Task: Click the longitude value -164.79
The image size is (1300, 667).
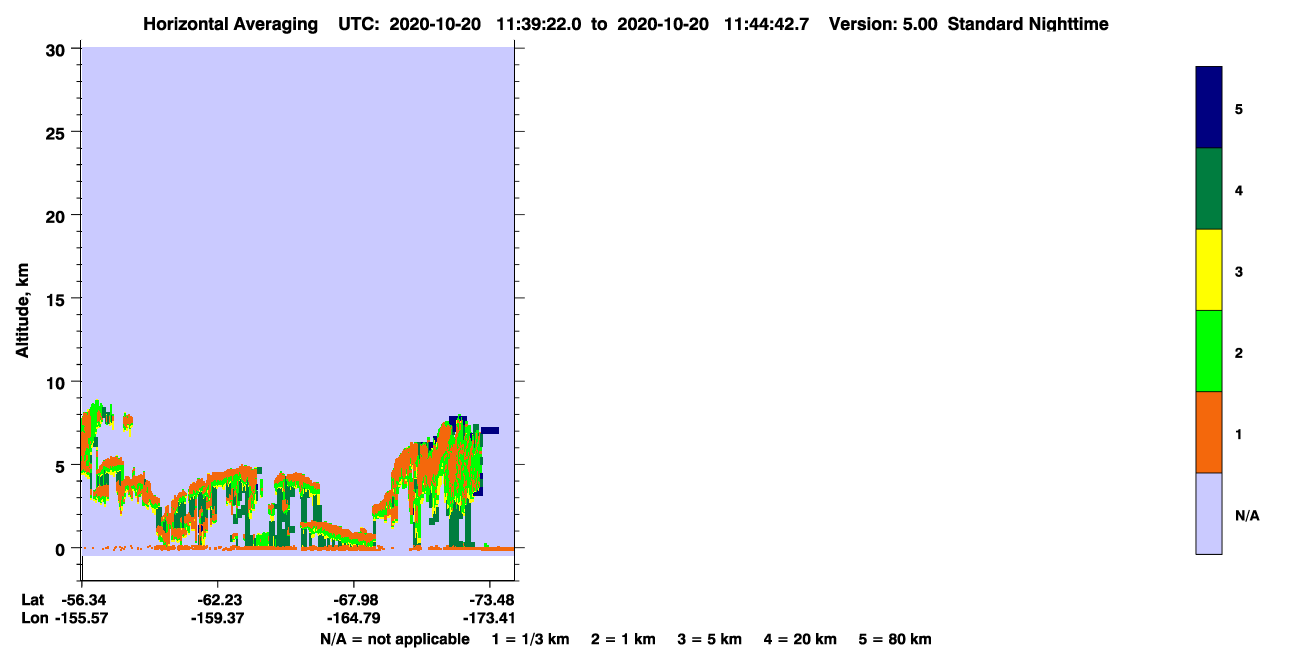Action: coord(354,618)
